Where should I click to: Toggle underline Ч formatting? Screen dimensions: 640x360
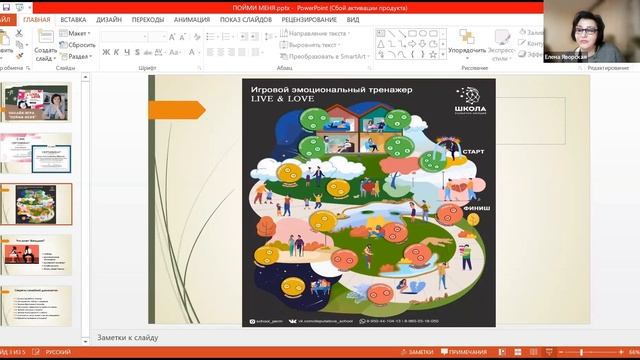[127, 52]
